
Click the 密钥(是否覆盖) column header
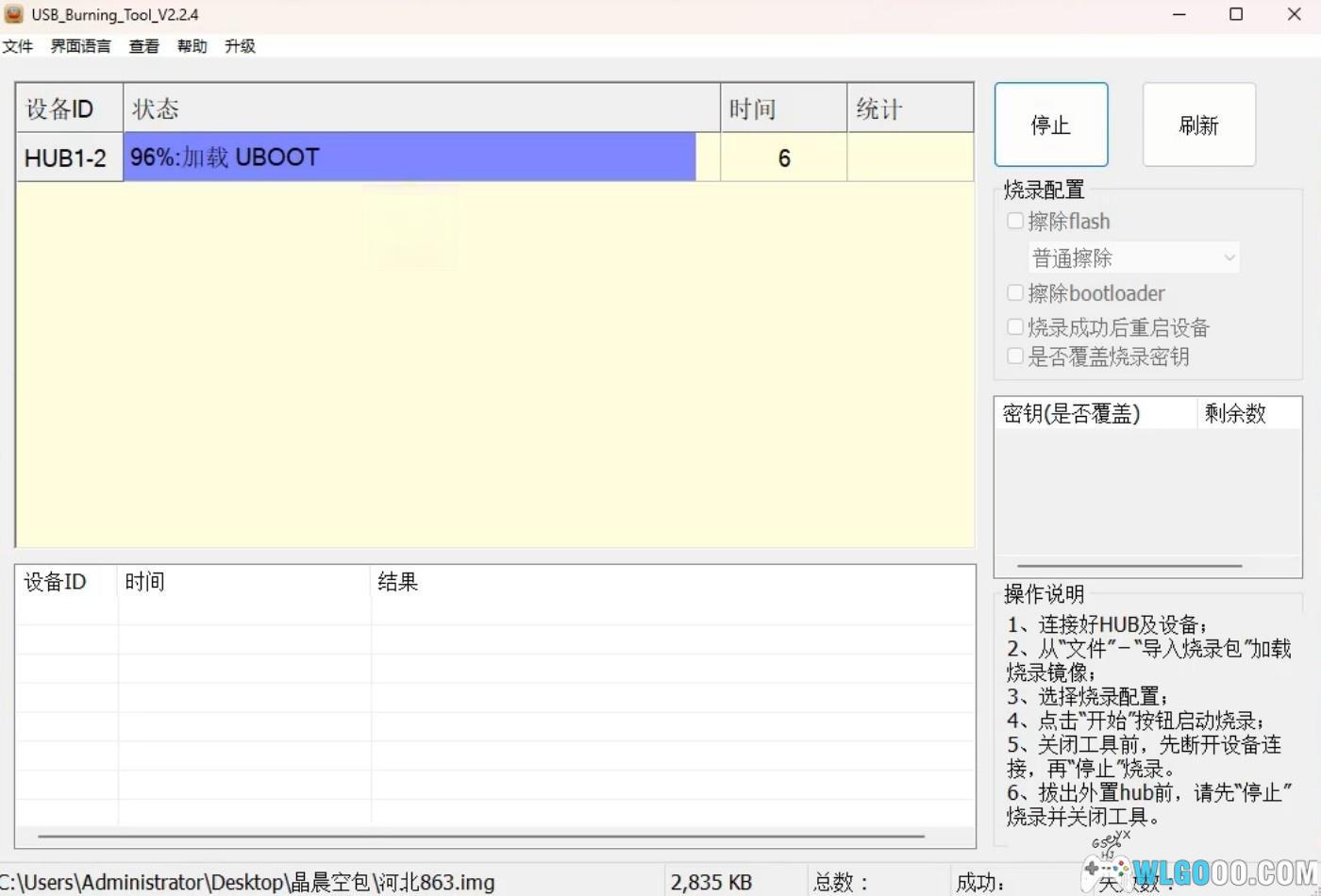pyautogui.click(x=1095, y=413)
